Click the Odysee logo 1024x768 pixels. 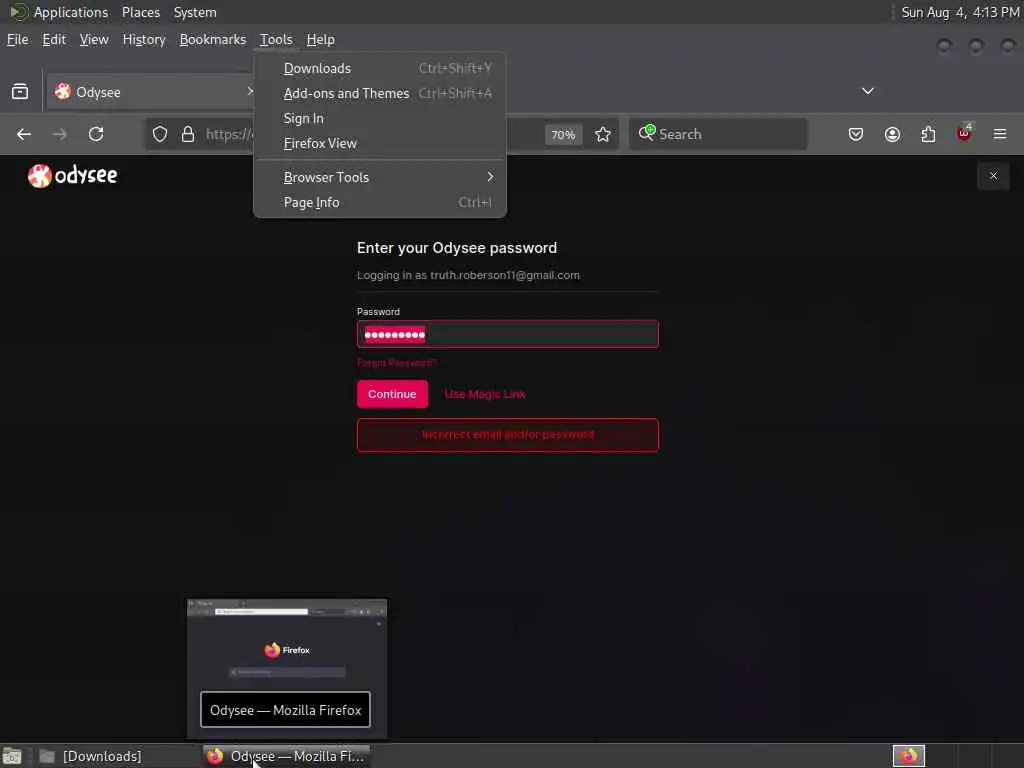72,175
